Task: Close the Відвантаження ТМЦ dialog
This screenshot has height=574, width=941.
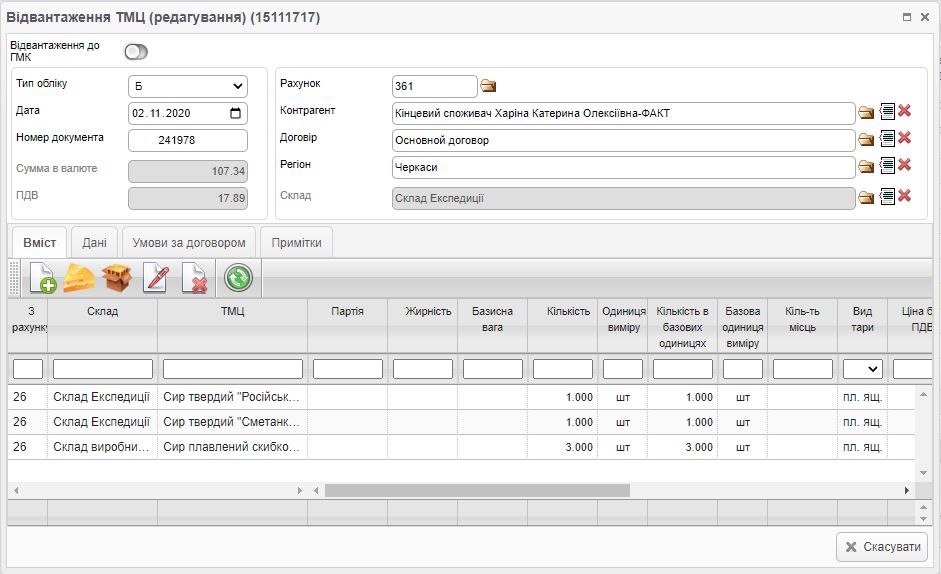Action: [925, 17]
